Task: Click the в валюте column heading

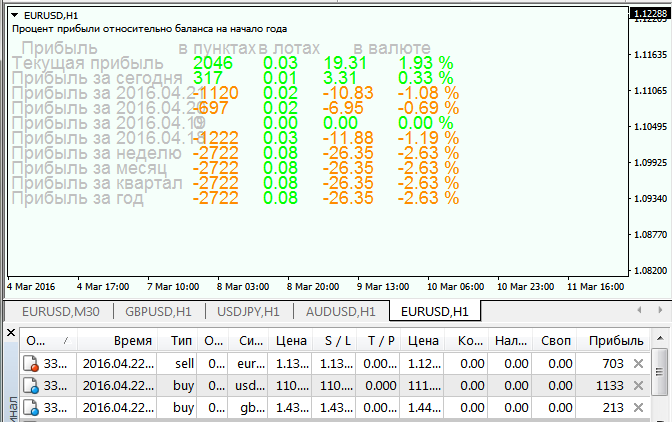Action: pos(392,48)
